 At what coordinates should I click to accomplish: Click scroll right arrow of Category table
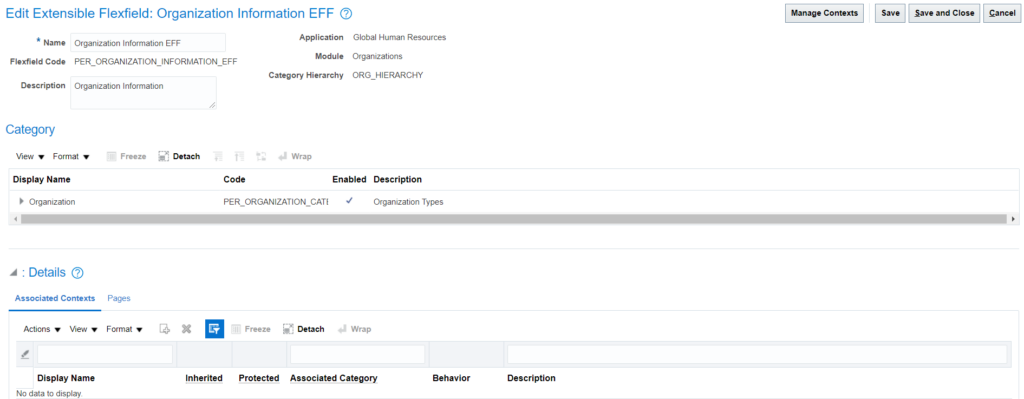[x=1013, y=219]
